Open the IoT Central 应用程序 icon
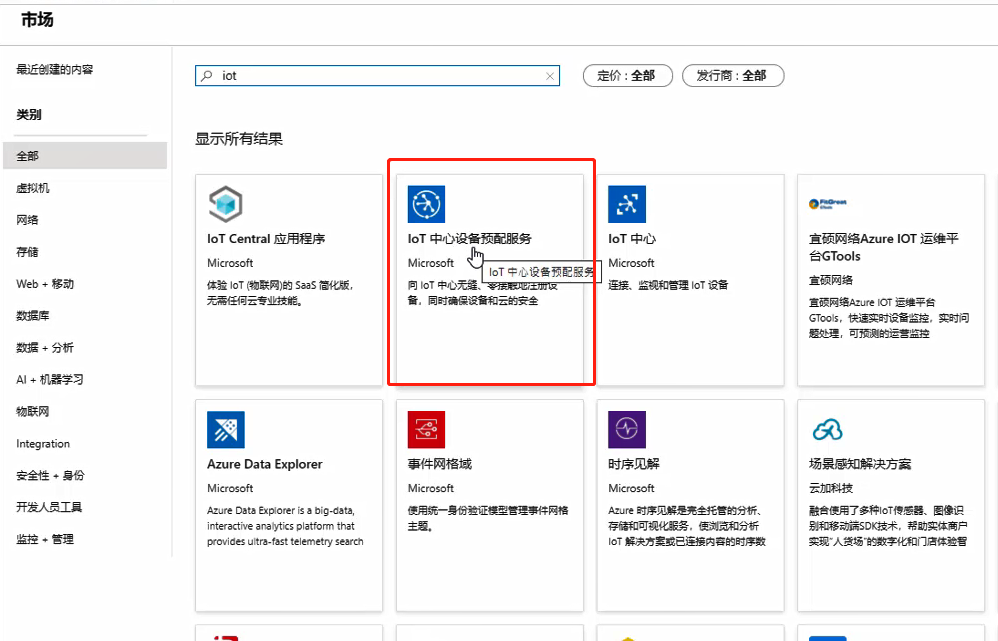998x641 pixels. 225,203
